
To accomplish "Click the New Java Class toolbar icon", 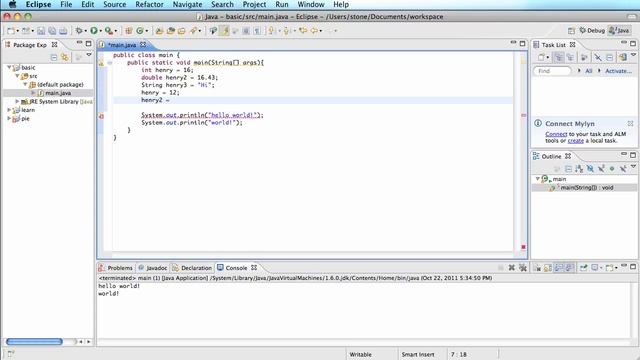I will [140, 31].
